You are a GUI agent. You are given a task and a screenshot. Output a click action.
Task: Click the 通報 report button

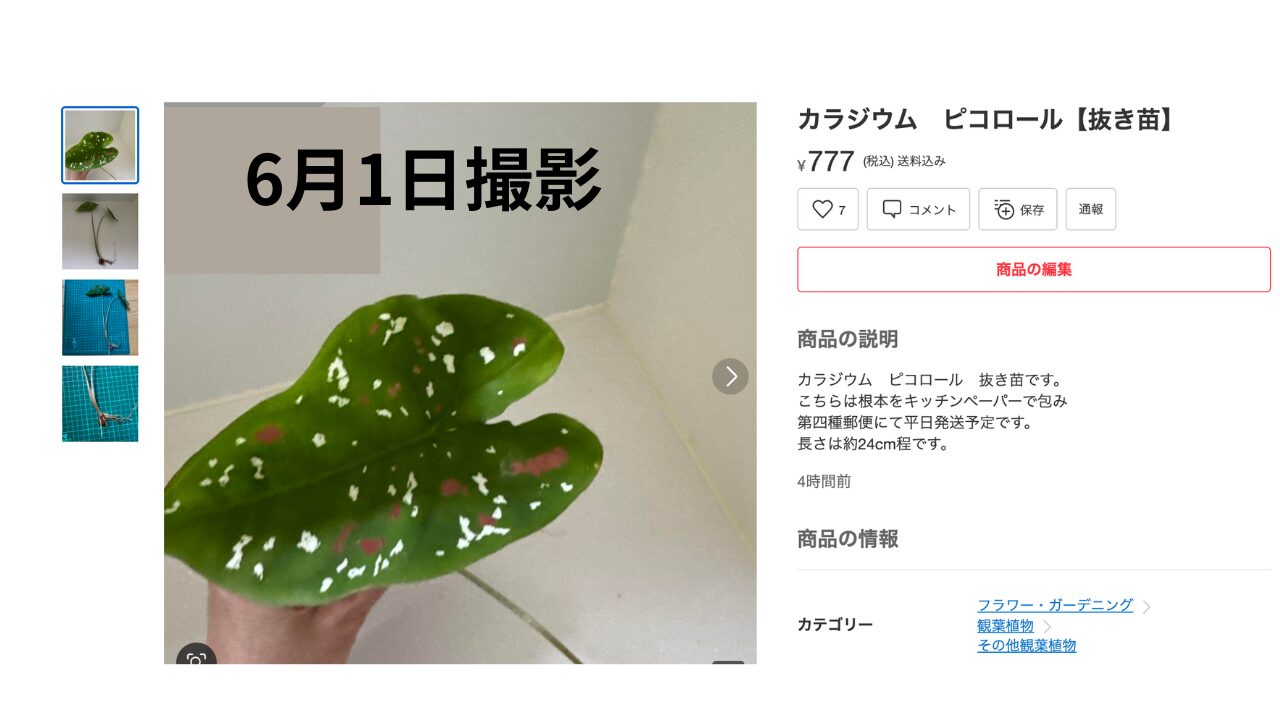tap(1091, 209)
